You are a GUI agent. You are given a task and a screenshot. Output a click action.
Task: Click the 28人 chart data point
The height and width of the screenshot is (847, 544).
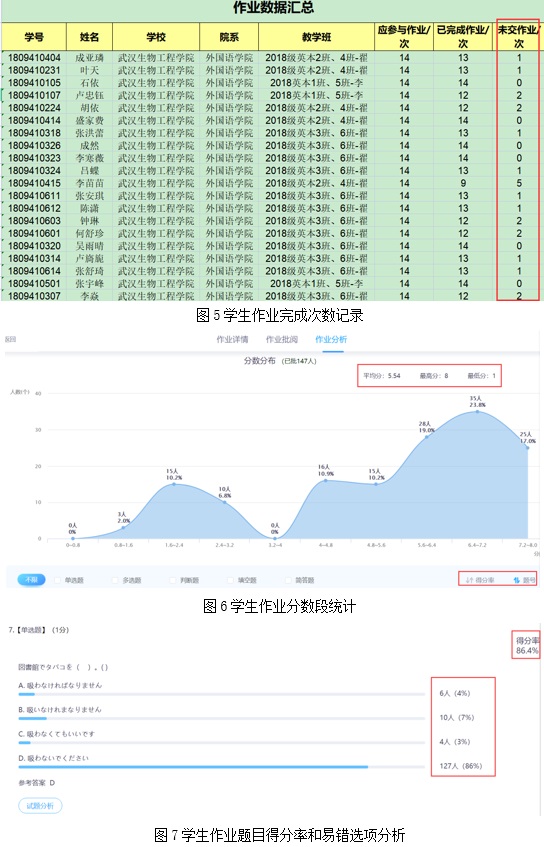[x=426, y=436]
